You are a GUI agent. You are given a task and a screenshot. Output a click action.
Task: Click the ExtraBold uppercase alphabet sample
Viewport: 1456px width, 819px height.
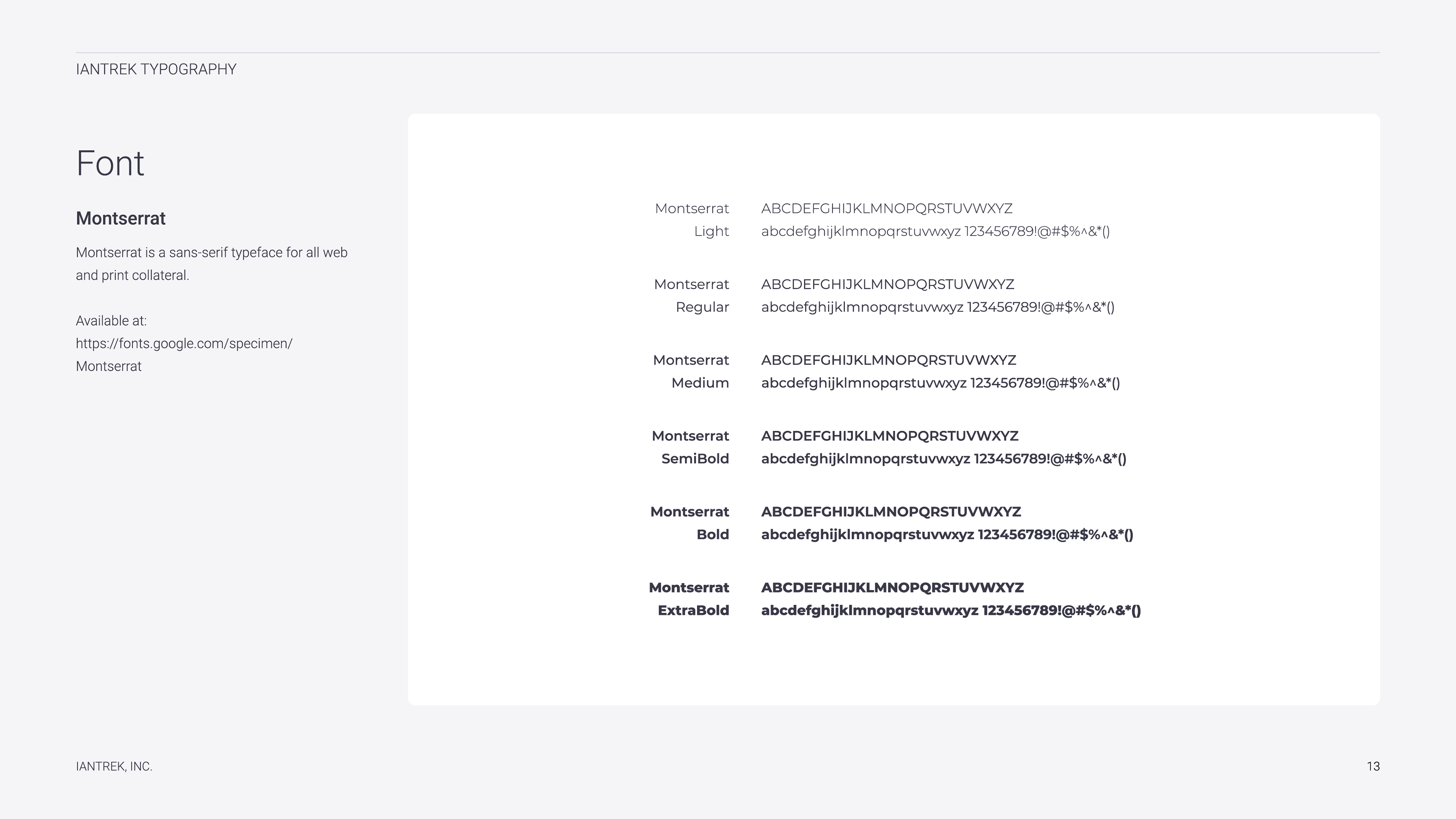pyautogui.click(x=893, y=587)
